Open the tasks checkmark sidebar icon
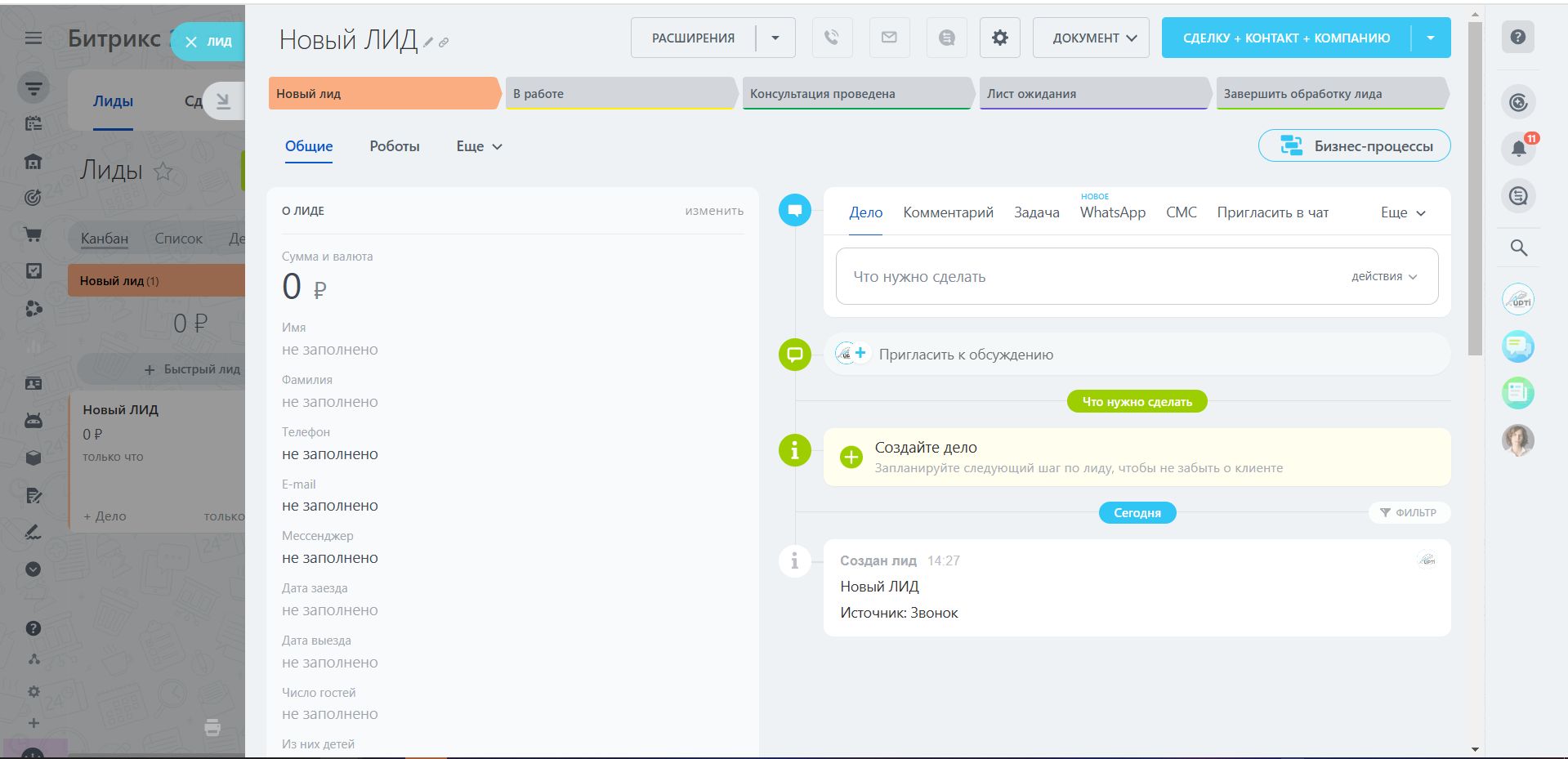1568x759 pixels. [x=34, y=271]
